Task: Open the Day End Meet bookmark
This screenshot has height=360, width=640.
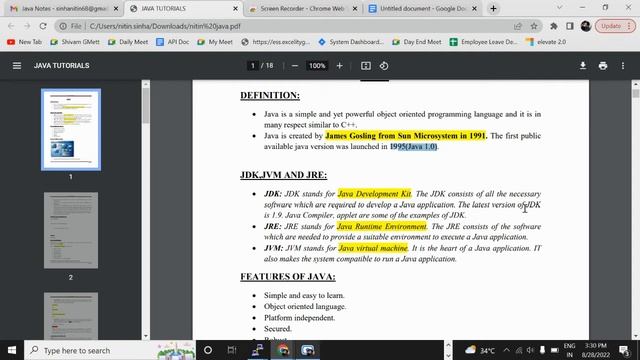Action: 417,42
